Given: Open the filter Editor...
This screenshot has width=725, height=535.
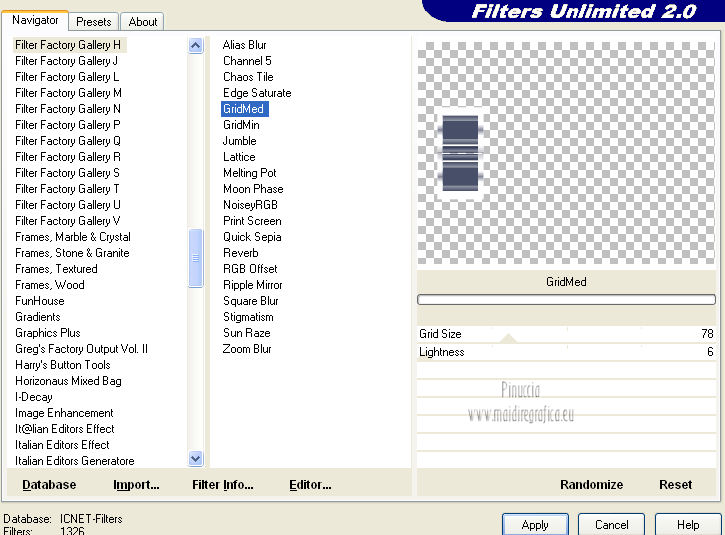Looking at the screenshot, I should [x=310, y=485].
